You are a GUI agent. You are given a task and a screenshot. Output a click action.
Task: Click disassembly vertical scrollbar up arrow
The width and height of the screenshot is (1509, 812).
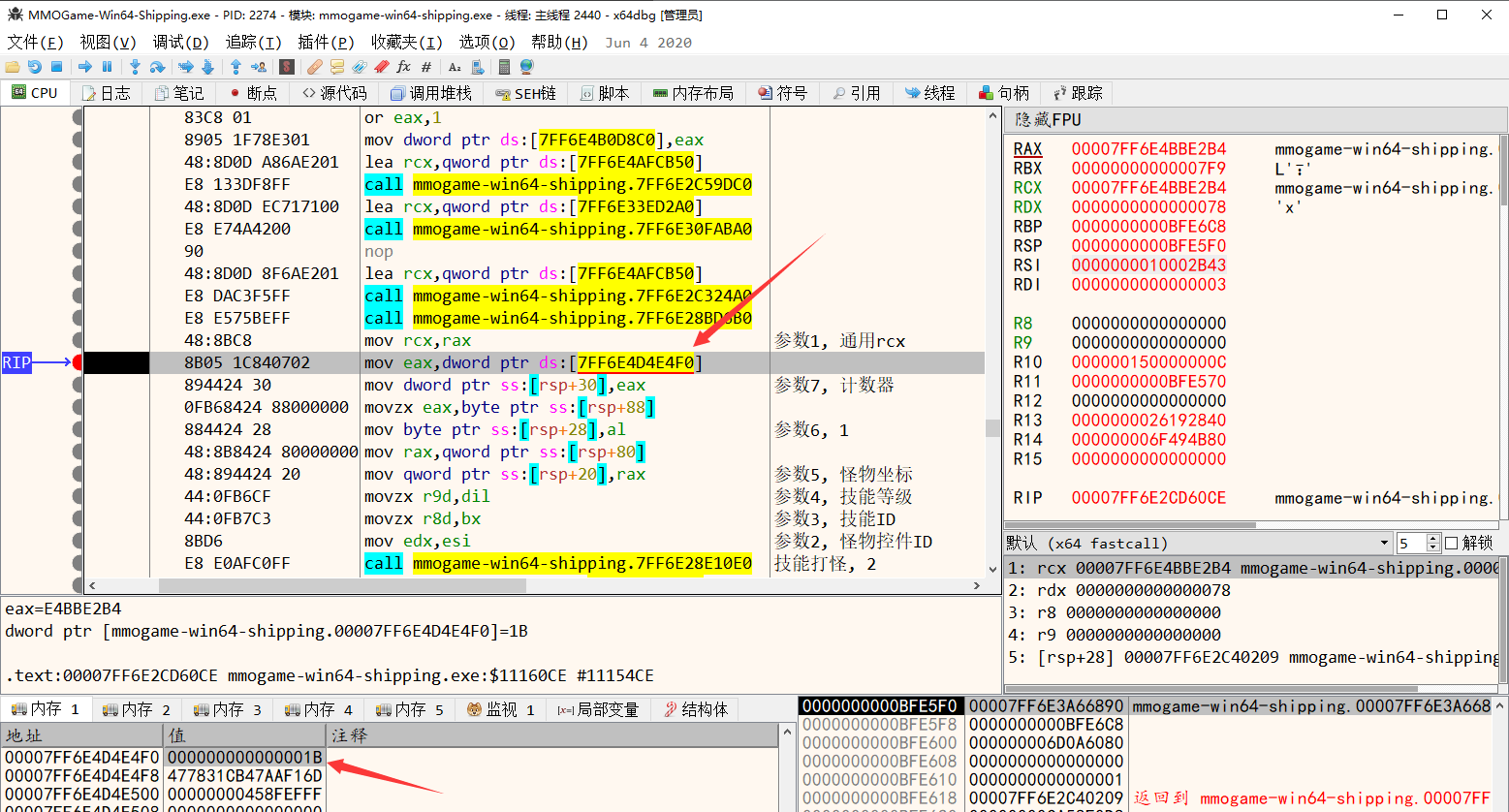[x=992, y=115]
